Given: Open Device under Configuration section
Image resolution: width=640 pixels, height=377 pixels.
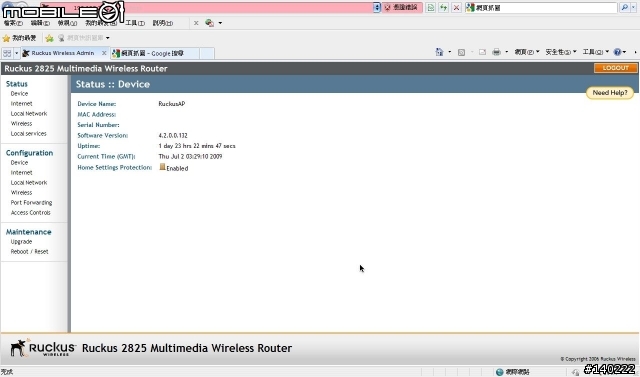Looking at the screenshot, I should (19, 162).
